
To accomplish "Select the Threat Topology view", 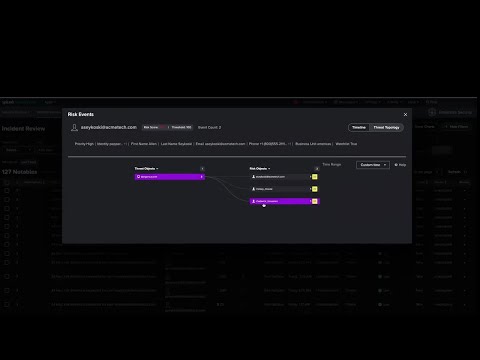I will click(x=386, y=127).
